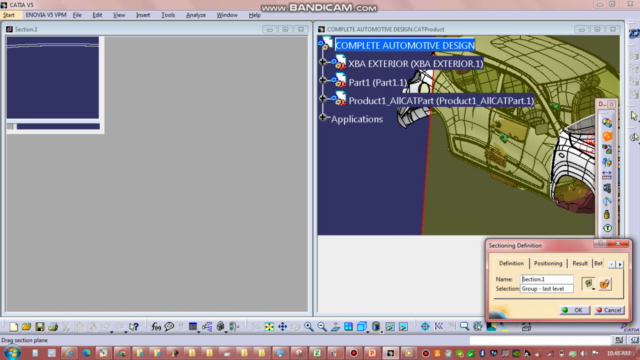Open the Isometric View dropdown arrow
The image size is (640, 360).
point(367,332)
